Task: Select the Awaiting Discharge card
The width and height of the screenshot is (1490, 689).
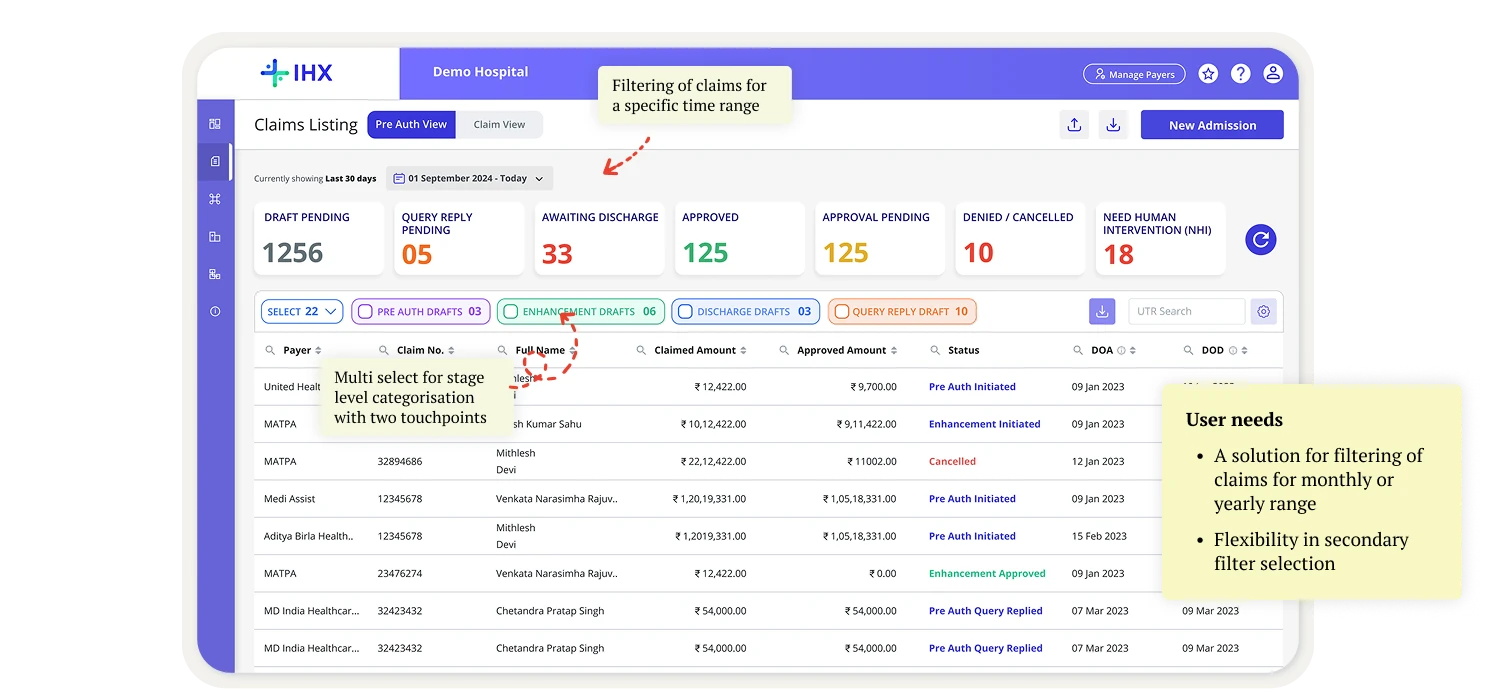Action: coord(599,238)
